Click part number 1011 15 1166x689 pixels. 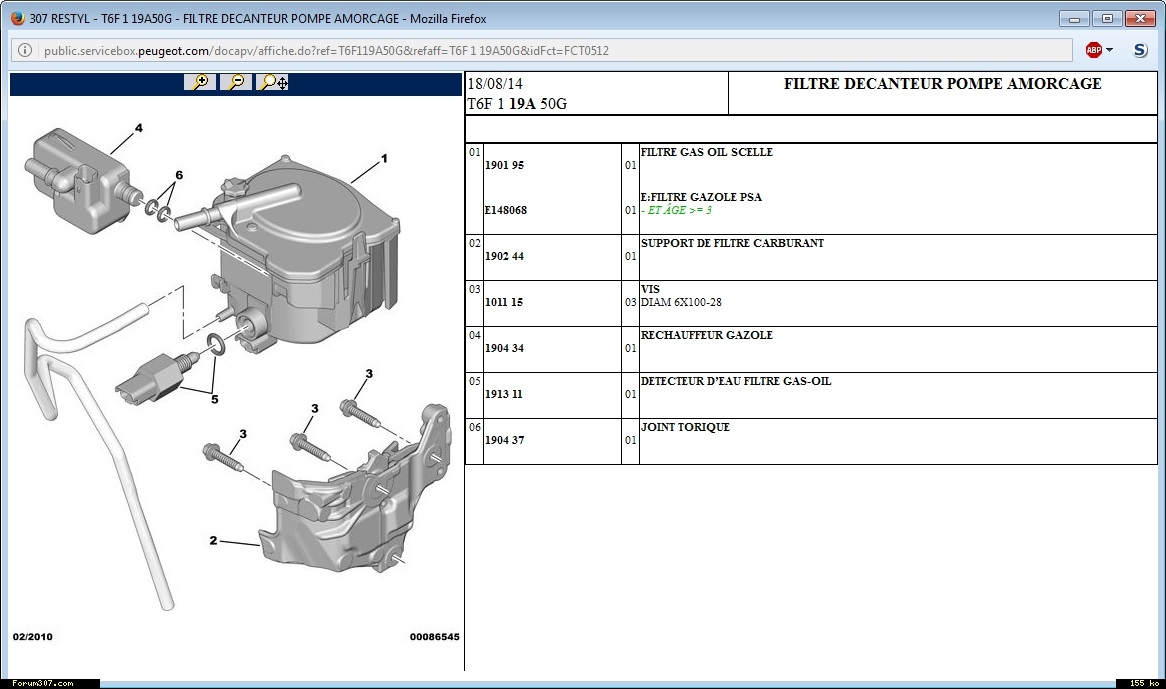504,302
